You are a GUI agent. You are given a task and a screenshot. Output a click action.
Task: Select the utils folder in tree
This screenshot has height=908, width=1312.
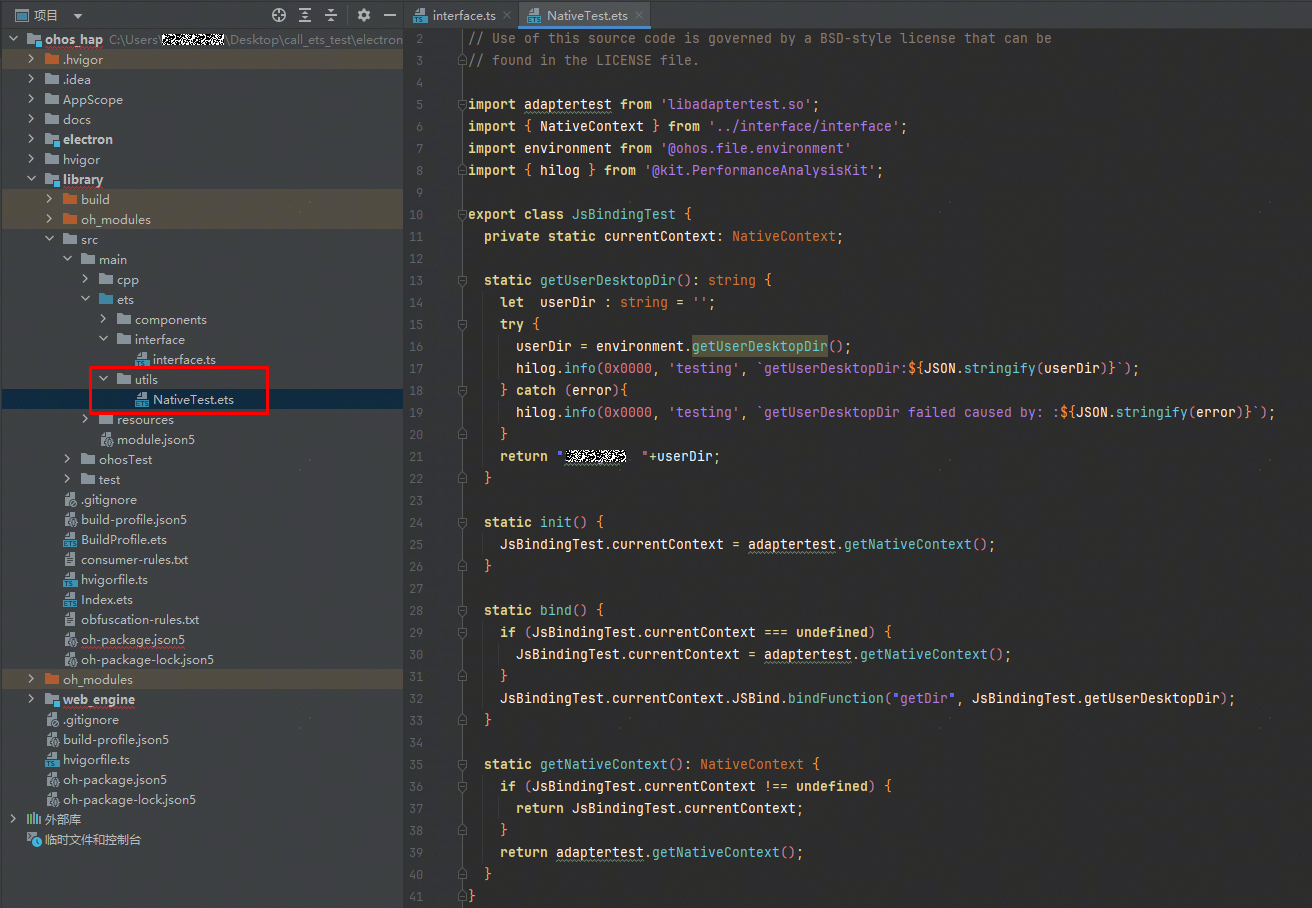pos(146,380)
